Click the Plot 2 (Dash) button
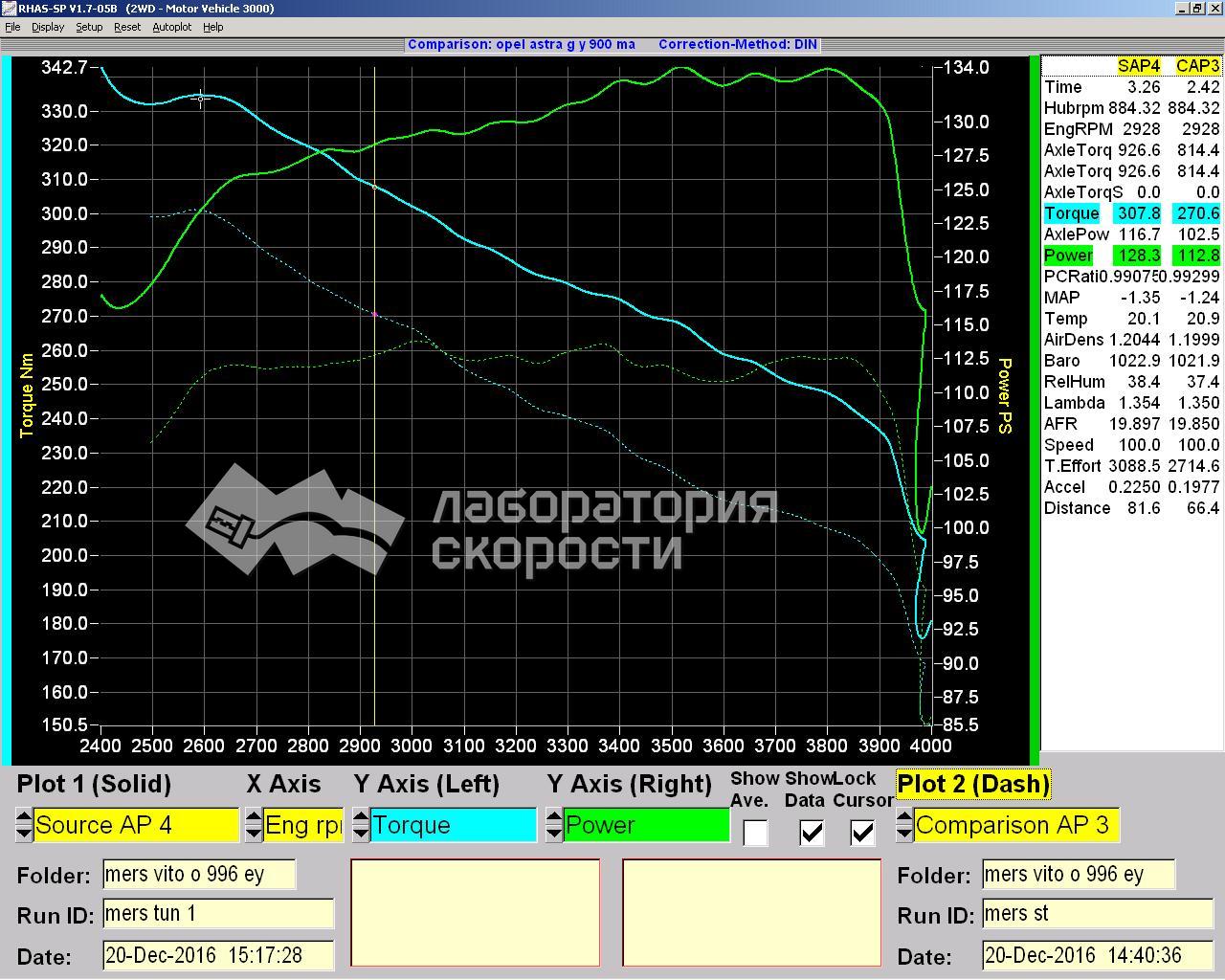1225x980 pixels. coord(973,784)
